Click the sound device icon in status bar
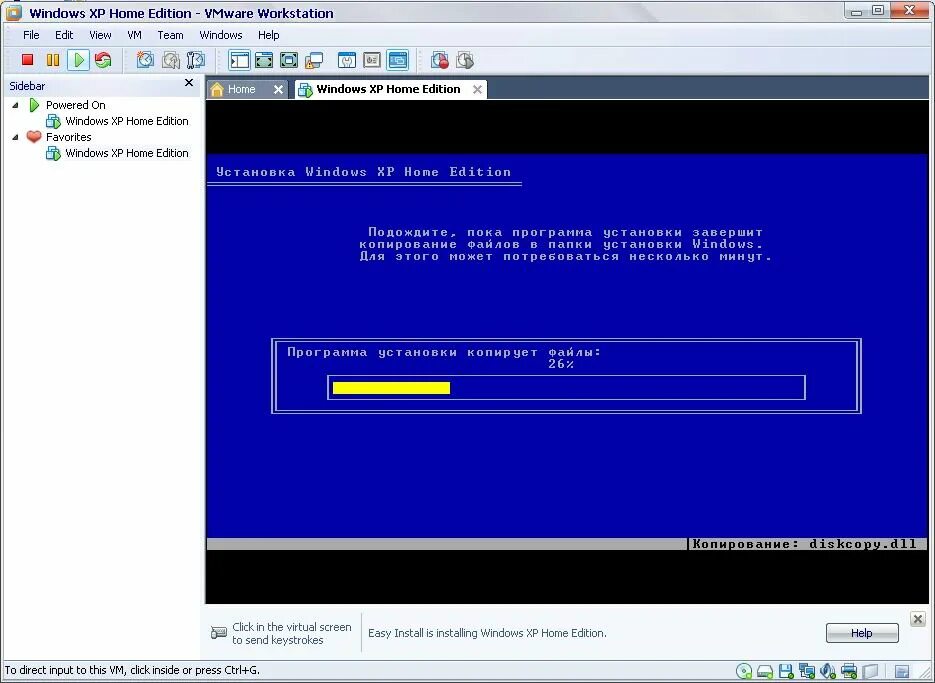935x683 pixels. (x=826, y=671)
